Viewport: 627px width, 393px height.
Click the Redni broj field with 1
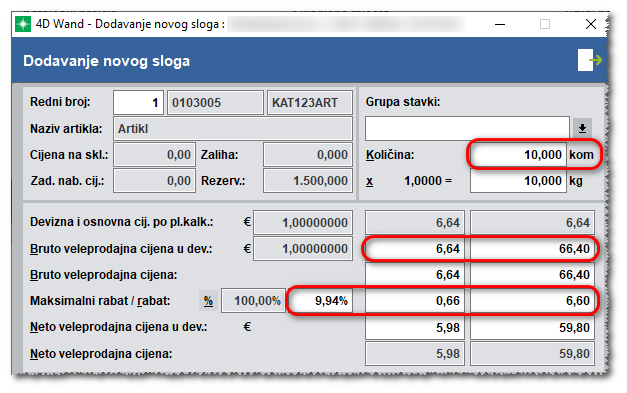pyautogui.click(x=138, y=103)
